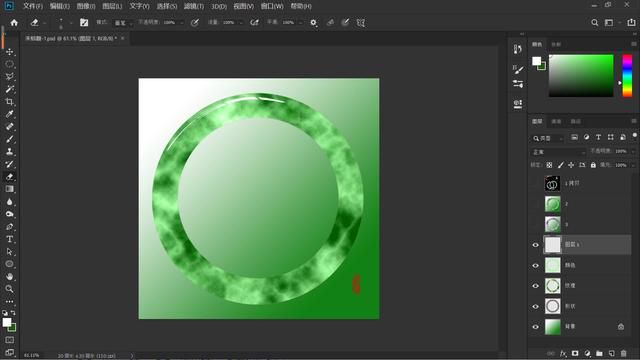Open the 滤镜 (Filter) menu
Screen dimensions: 640x360
click(x=193, y=6)
